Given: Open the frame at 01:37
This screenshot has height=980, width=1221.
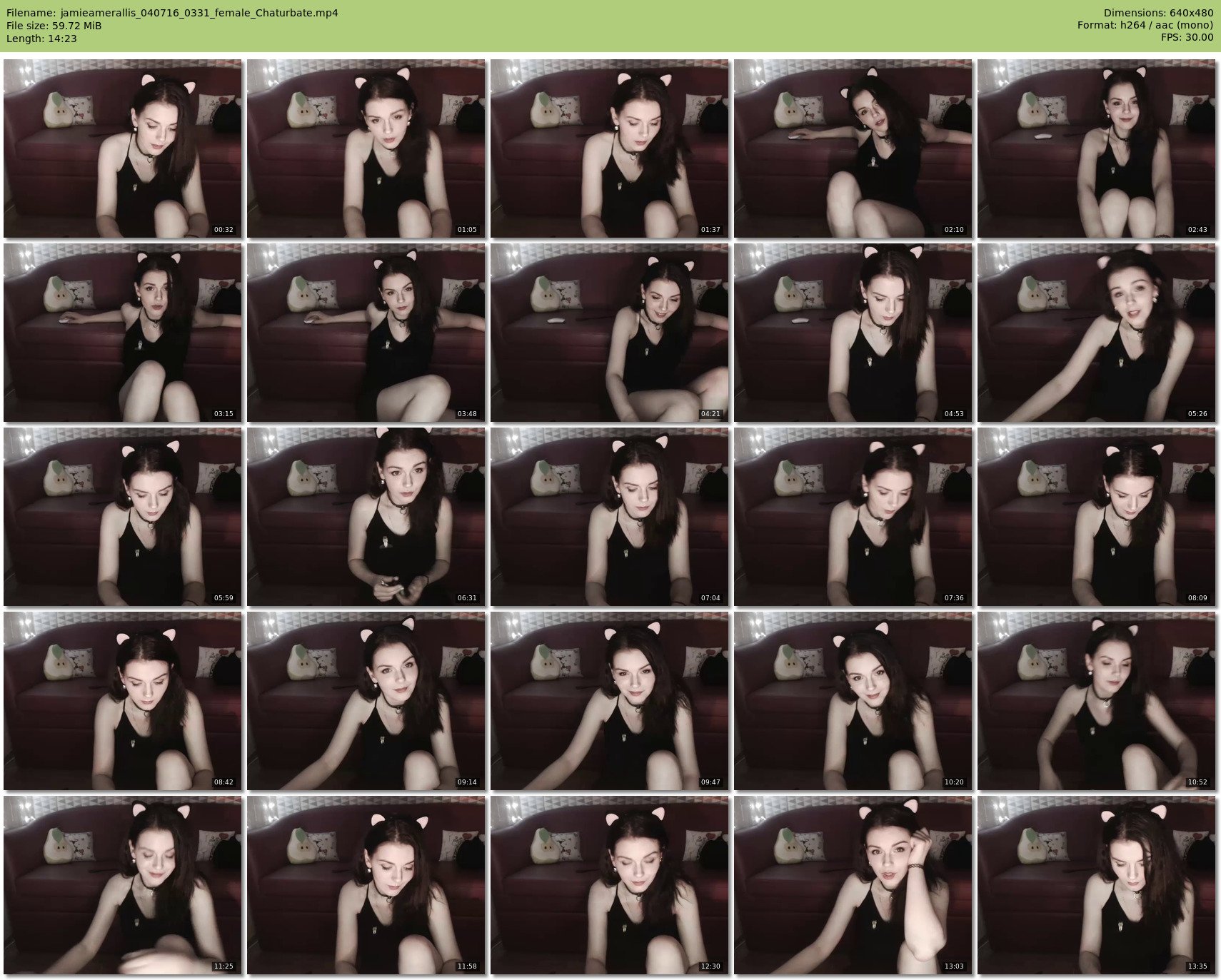Looking at the screenshot, I should point(609,148).
